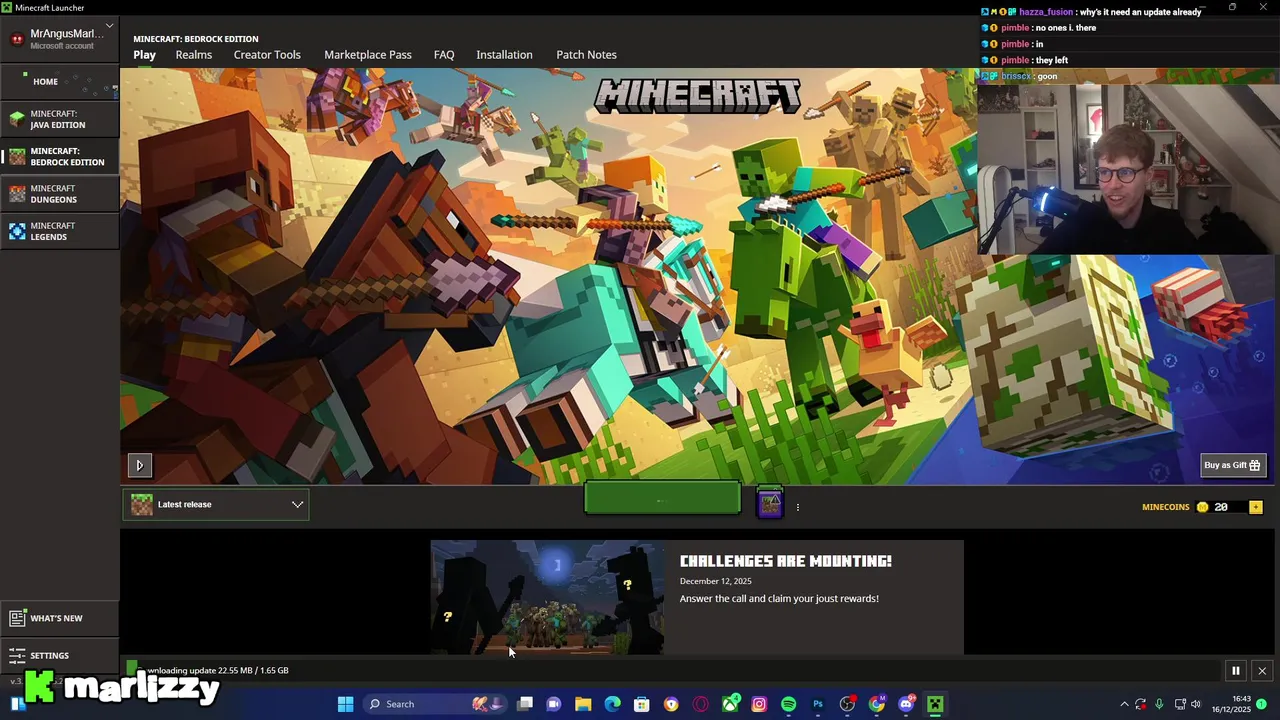Open the Home section in the sidebar
This screenshot has width=1280, height=720.
[59, 81]
